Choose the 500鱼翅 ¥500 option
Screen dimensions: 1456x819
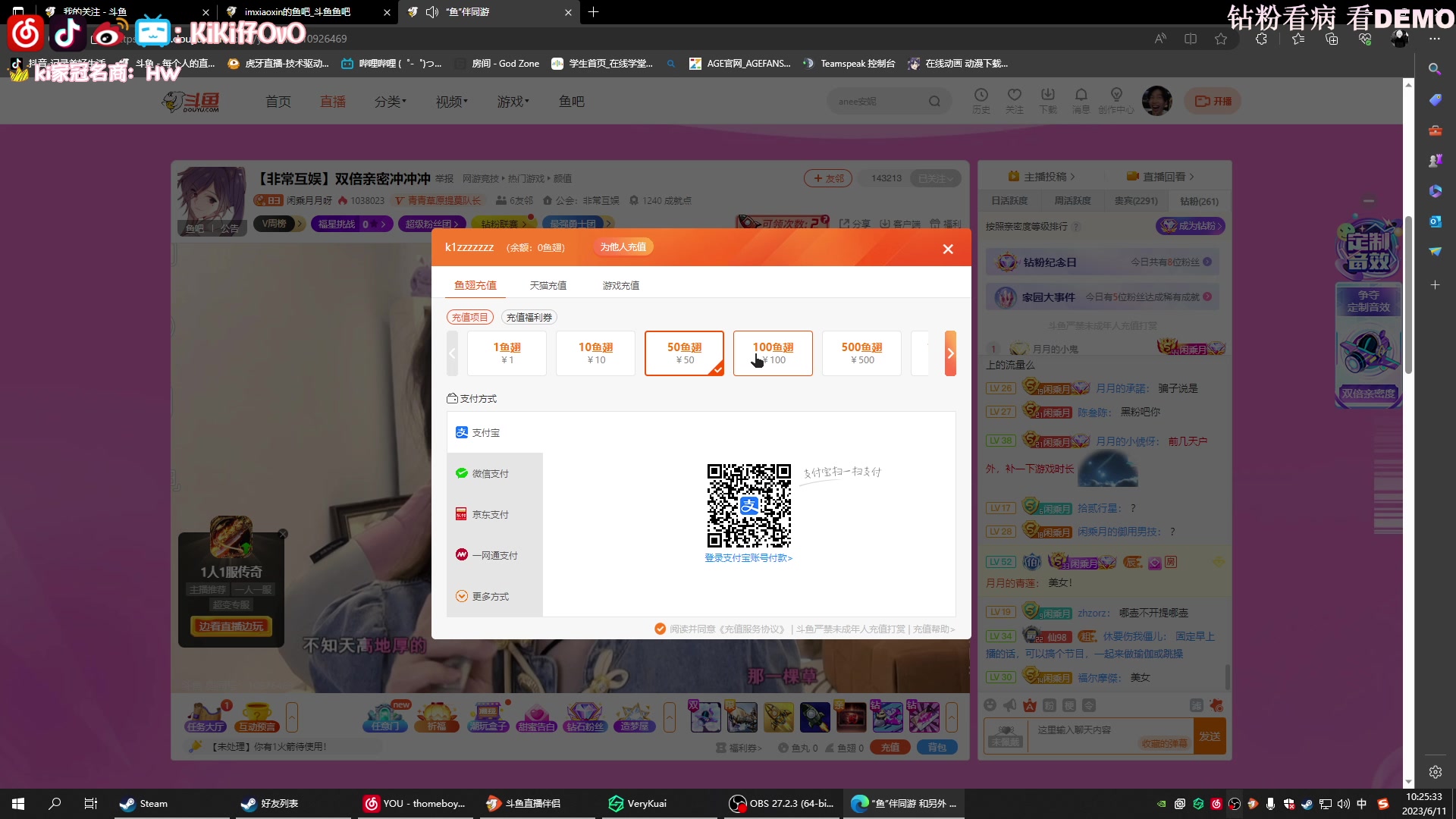coord(861,353)
